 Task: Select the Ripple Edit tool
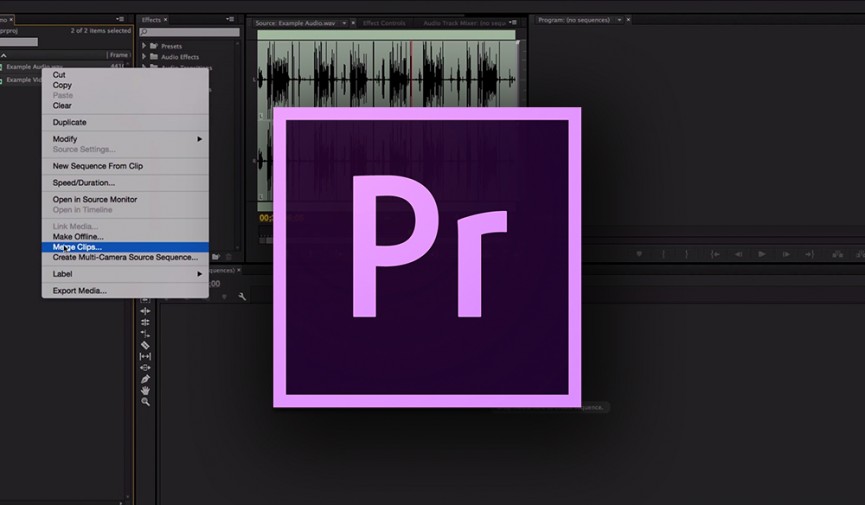coord(145,311)
